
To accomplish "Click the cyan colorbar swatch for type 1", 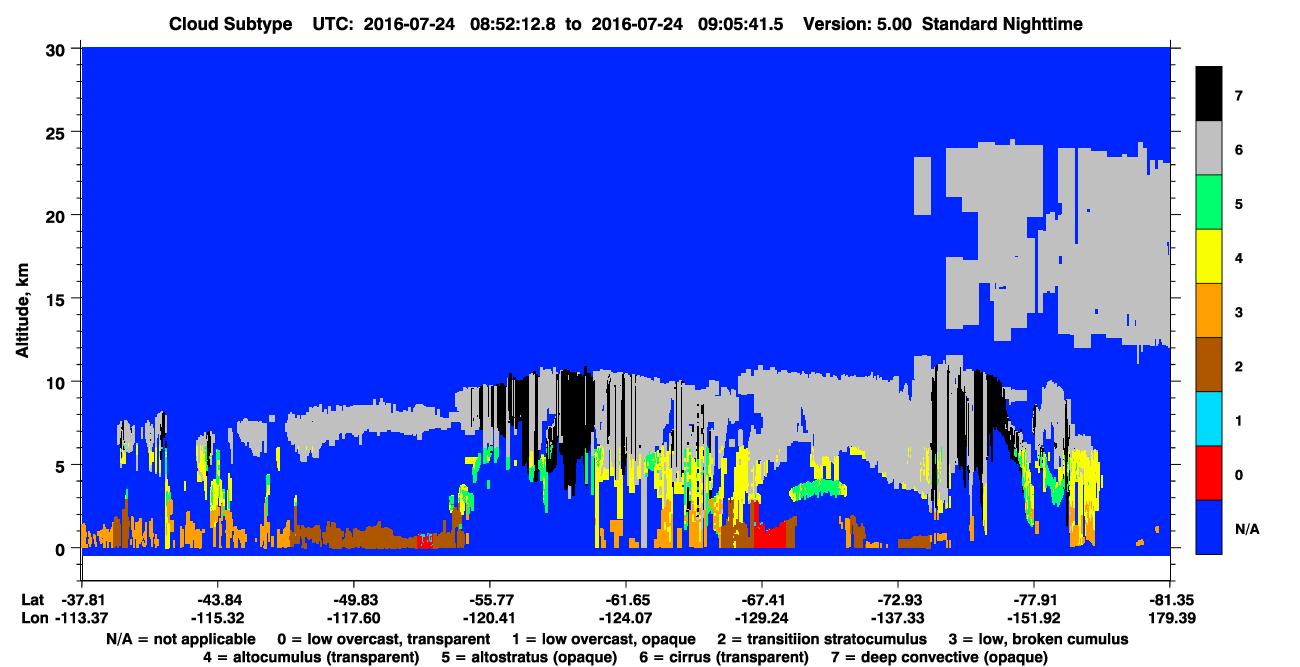I will [x=1209, y=419].
